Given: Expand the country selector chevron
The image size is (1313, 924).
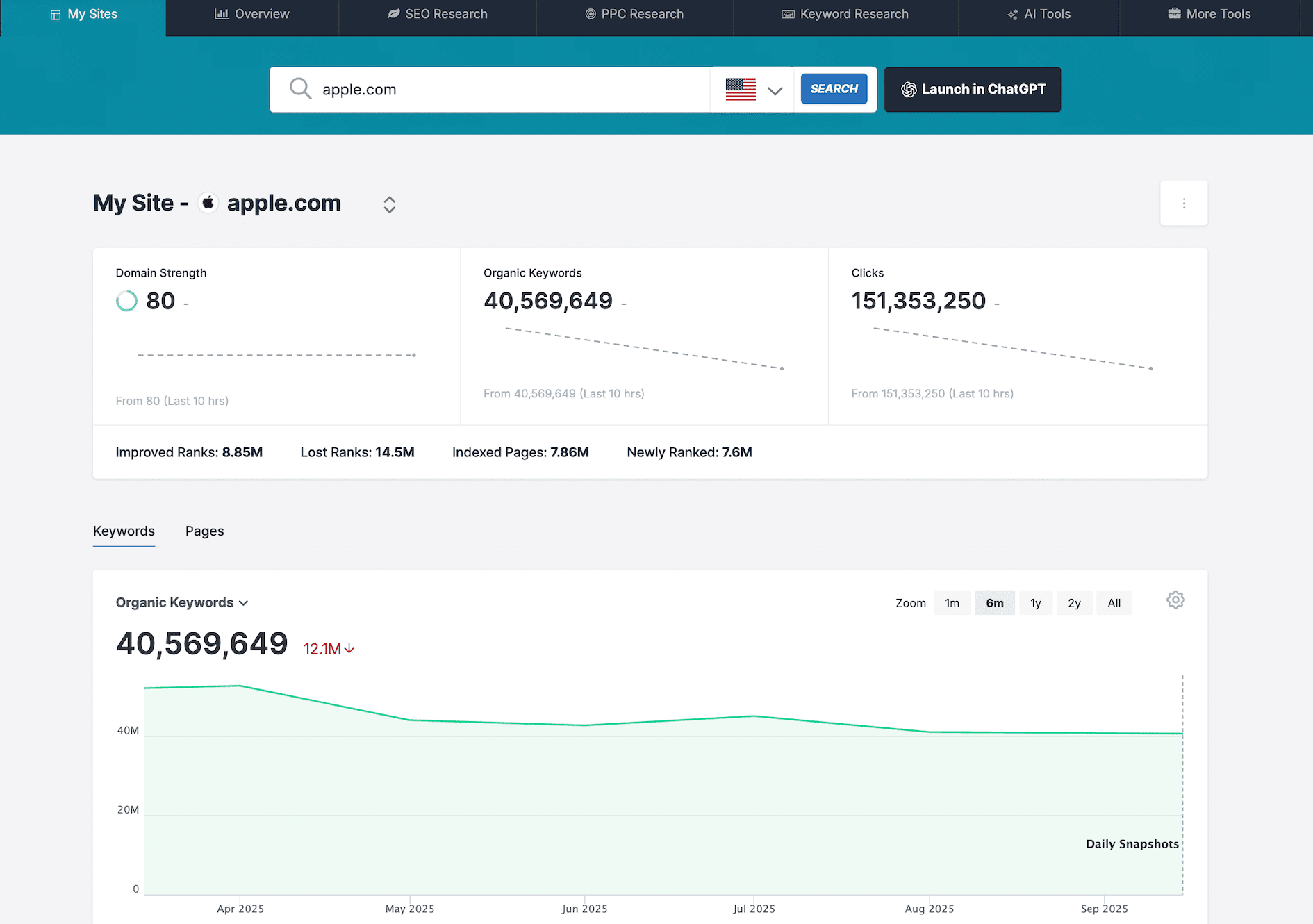Looking at the screenshot, I should [x=775, y=90].
